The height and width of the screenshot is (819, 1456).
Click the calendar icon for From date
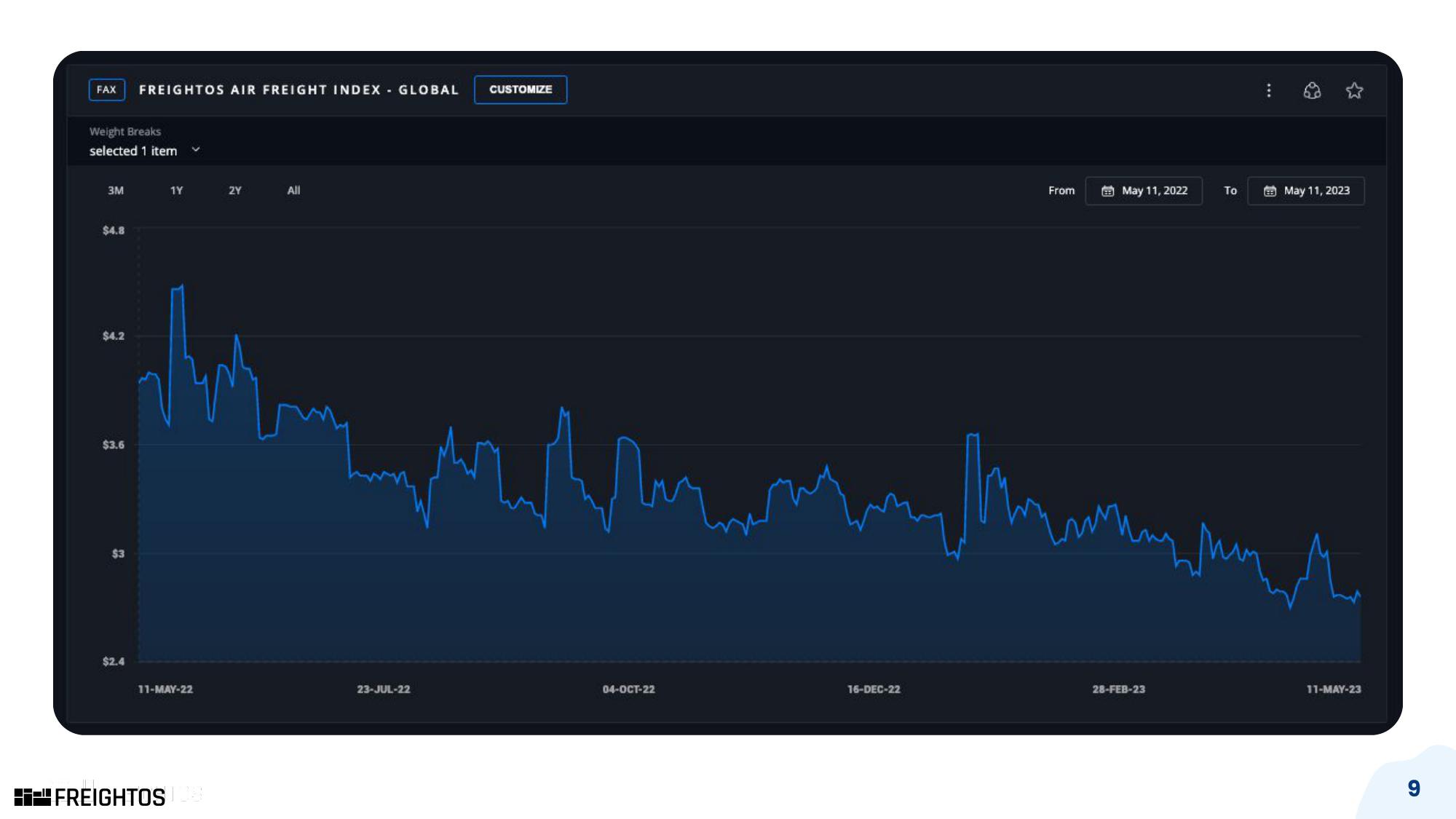pyautogui.click(x=1107, y=190)
